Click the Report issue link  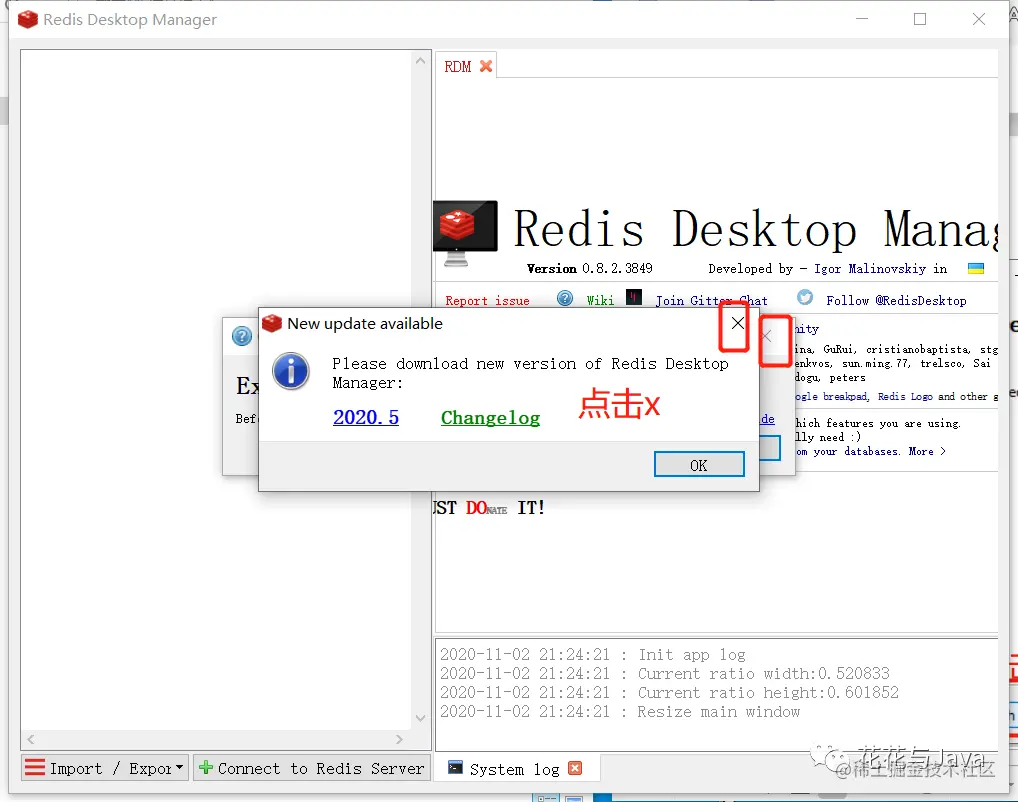[x=488, y=301]
